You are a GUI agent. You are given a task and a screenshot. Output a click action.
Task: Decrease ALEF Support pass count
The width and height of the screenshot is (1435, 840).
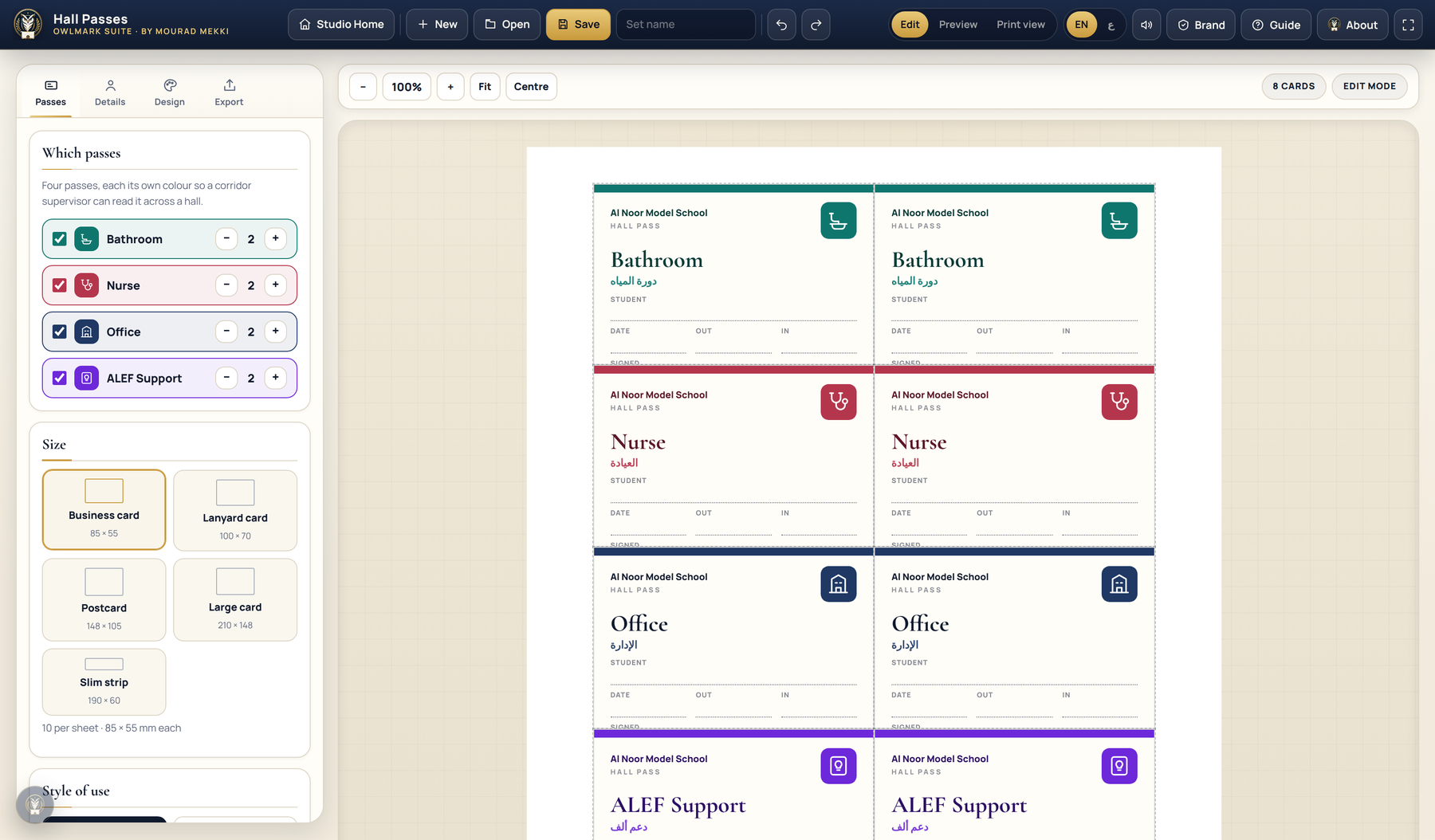click(226, 377)
